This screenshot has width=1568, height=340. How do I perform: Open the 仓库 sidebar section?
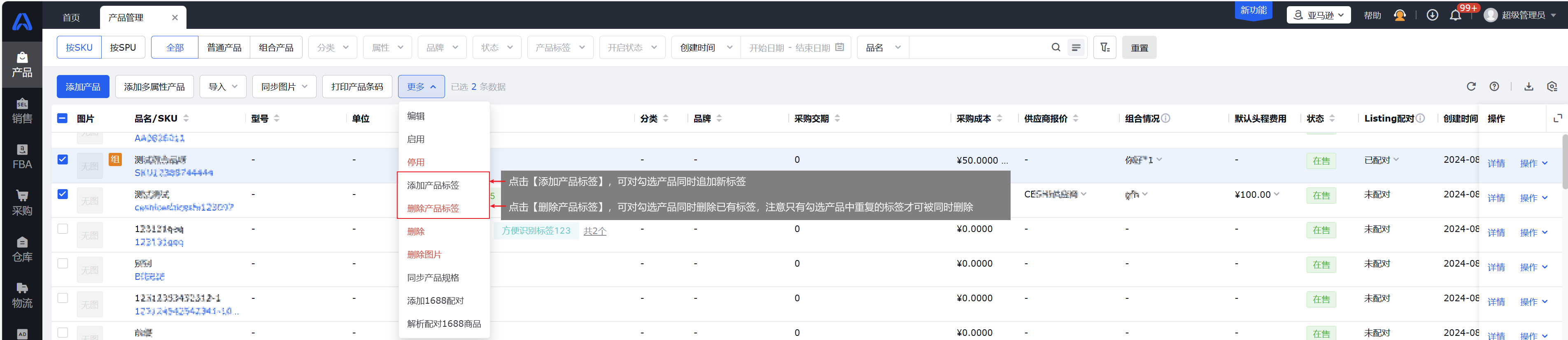point(22,249)
